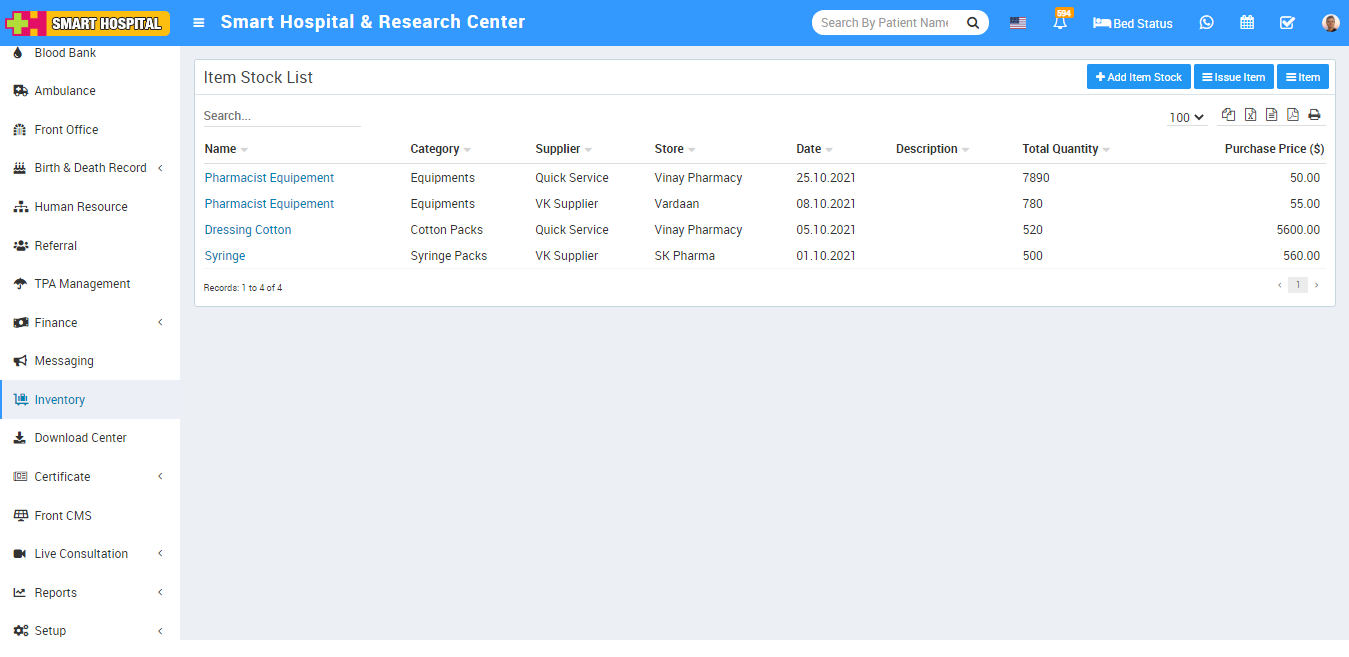This screenshot has height=657, width=1349.
Task: Export stock list as PDF icon
Action: click(x=1292, y=115)
